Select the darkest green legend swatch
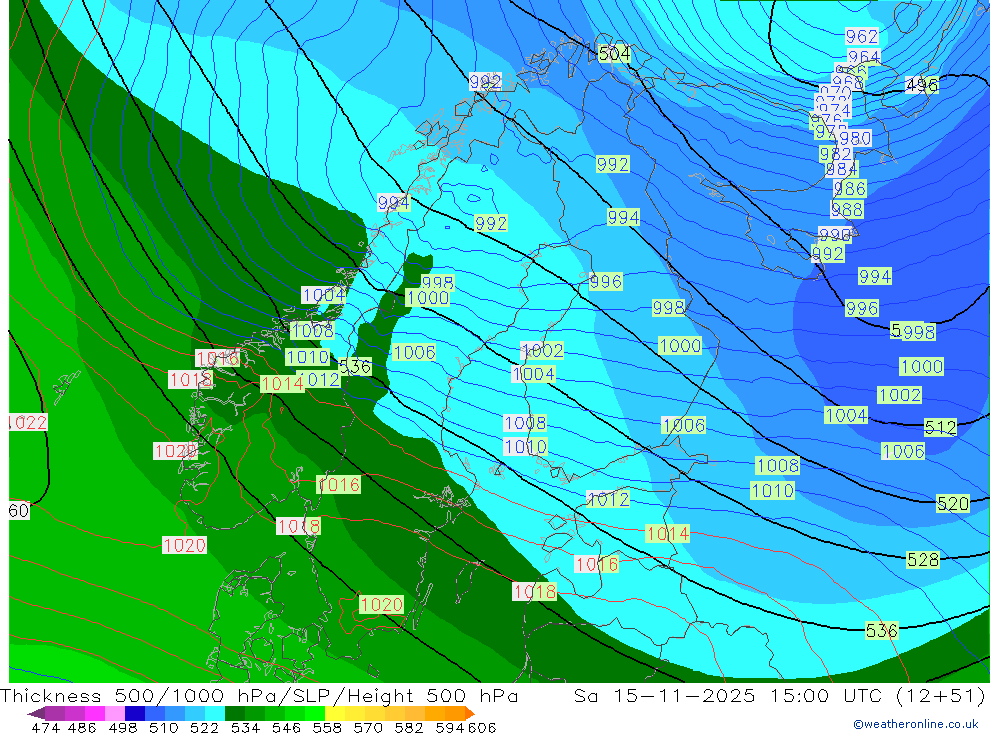This screenshot has height=733, width=1000. pos(235,713)
